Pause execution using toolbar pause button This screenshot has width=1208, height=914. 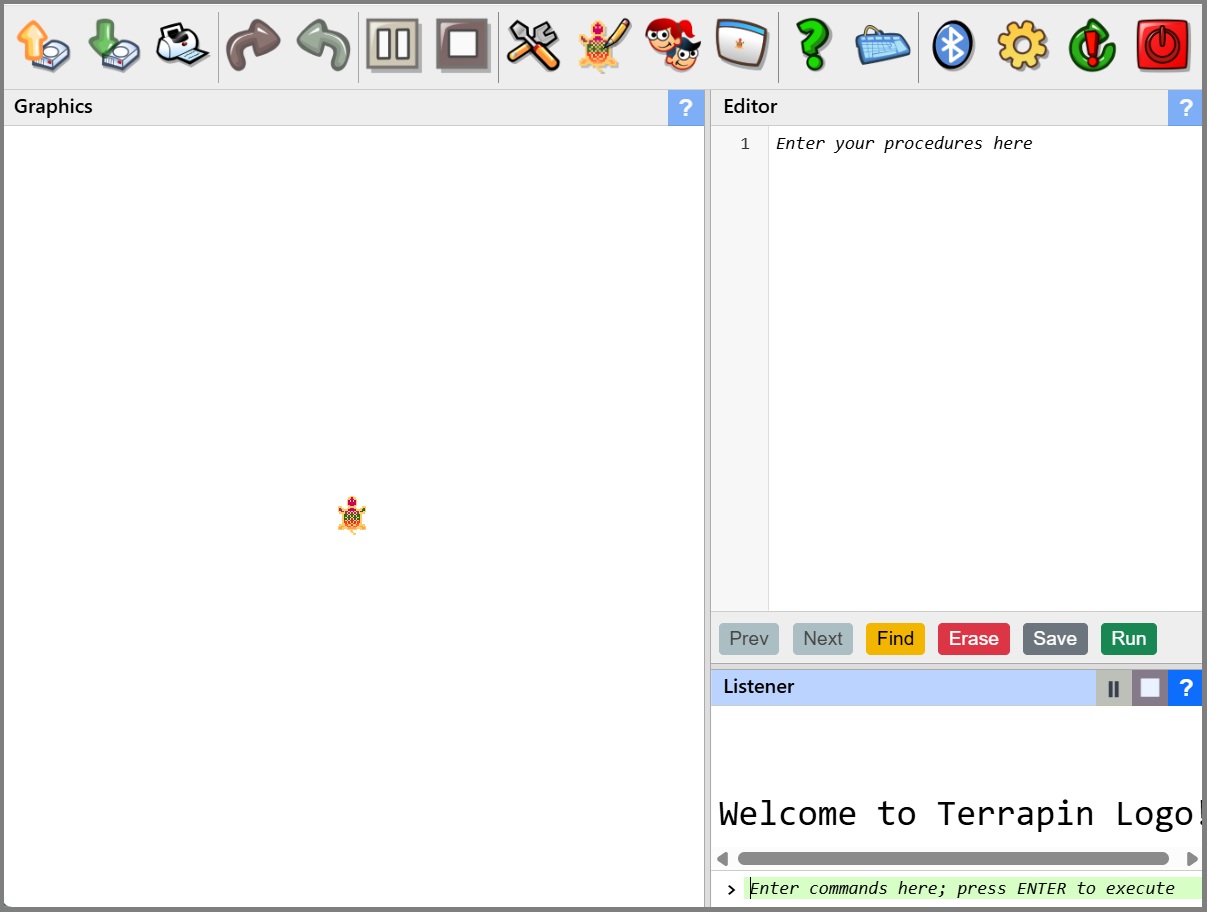[393, 45]
